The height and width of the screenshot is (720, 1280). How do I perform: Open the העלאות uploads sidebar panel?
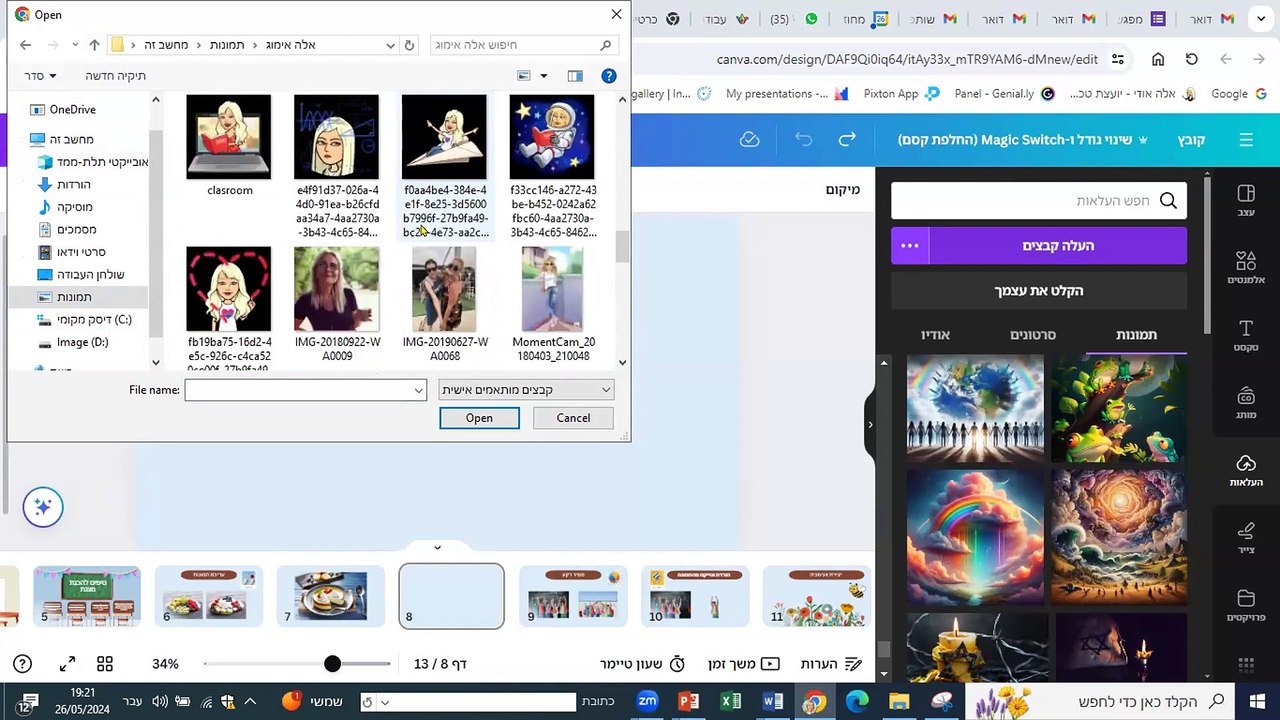1246,470
